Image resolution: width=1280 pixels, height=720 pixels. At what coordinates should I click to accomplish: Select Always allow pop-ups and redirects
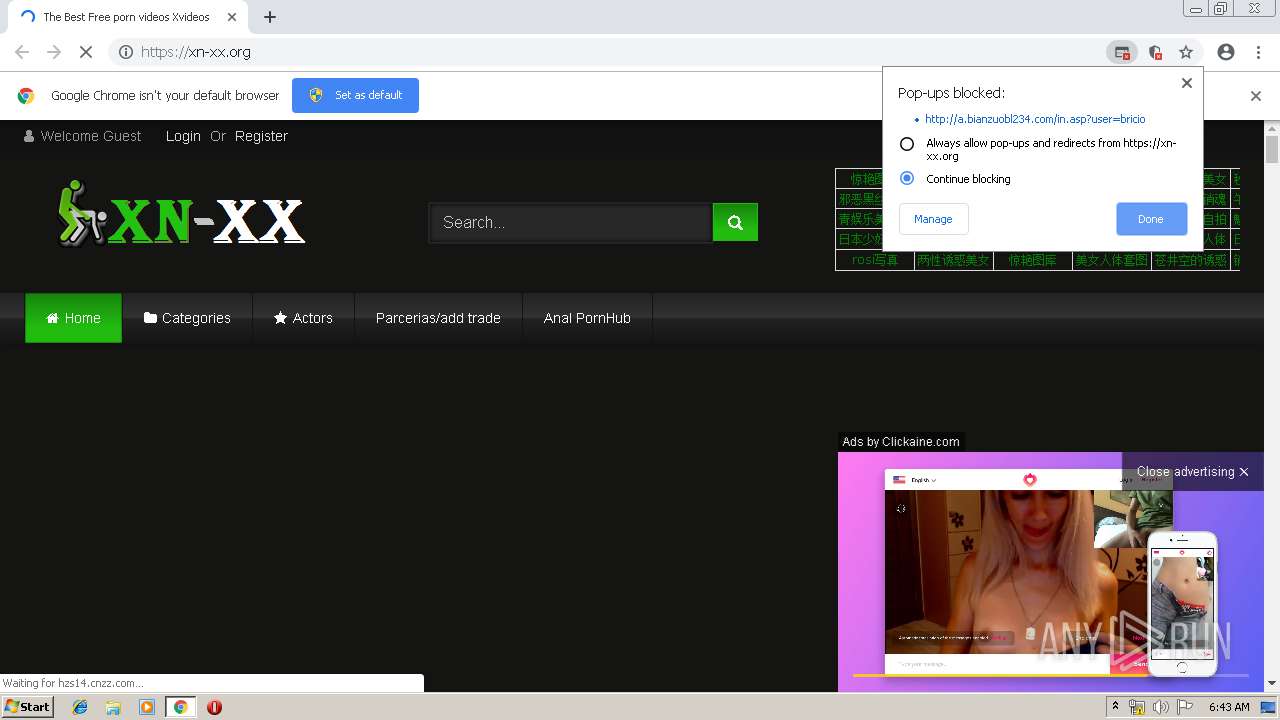coord(907,144)
